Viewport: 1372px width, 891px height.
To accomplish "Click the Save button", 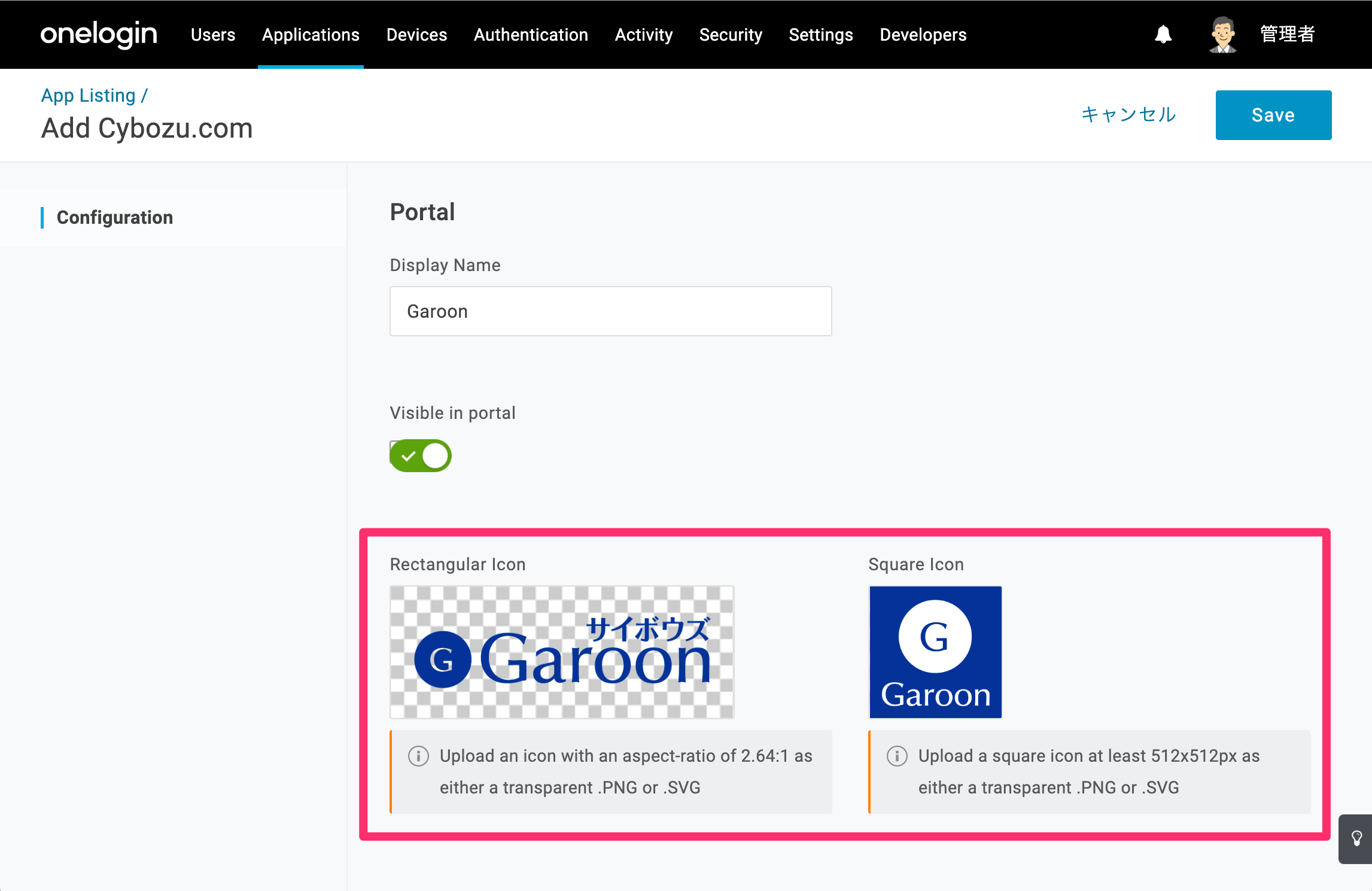I will (1273, 115).
